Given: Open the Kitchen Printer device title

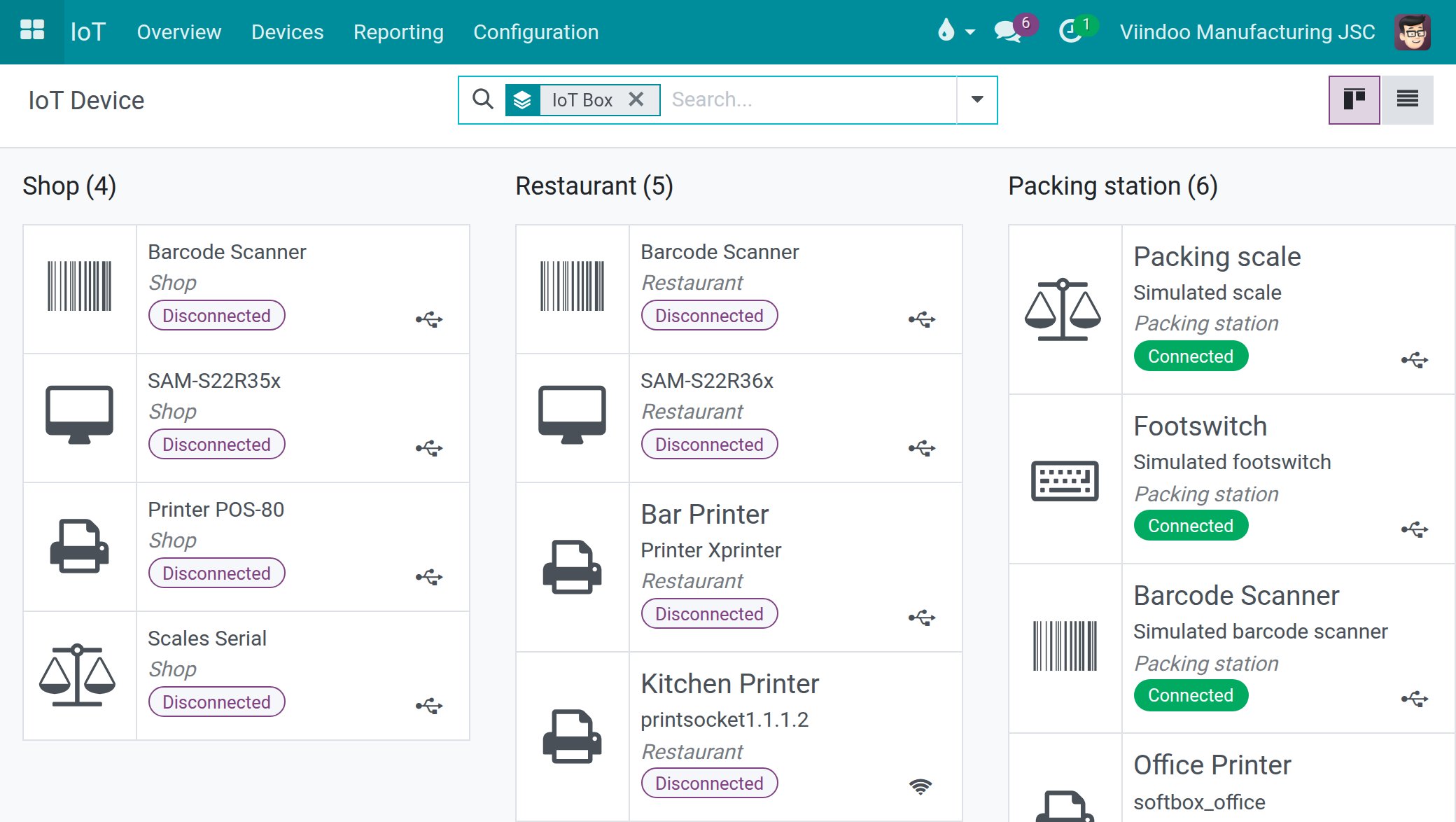Looking at the screenshot, I should pyautogui.click(x=729, y=684).
